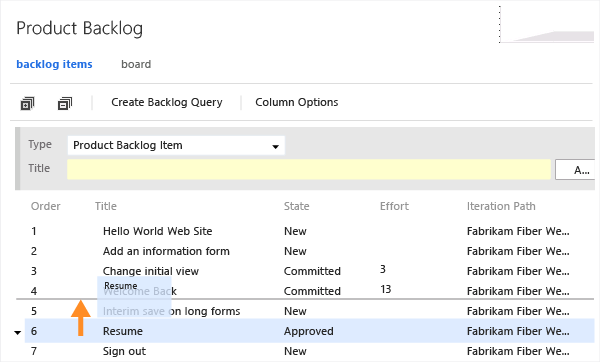Click the Order column header
The height and width of the screenshot is (362, 600).
tap(46, 206)
